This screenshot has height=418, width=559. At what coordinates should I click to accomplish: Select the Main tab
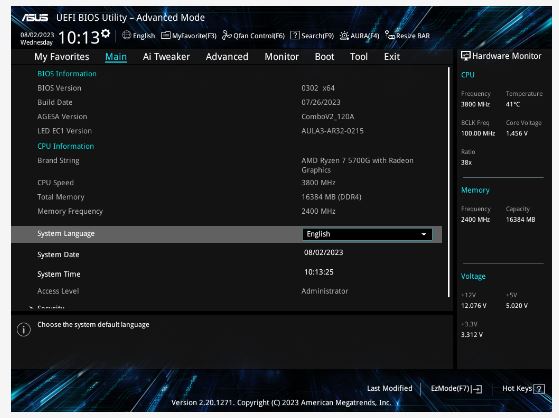tap(116, 57)
